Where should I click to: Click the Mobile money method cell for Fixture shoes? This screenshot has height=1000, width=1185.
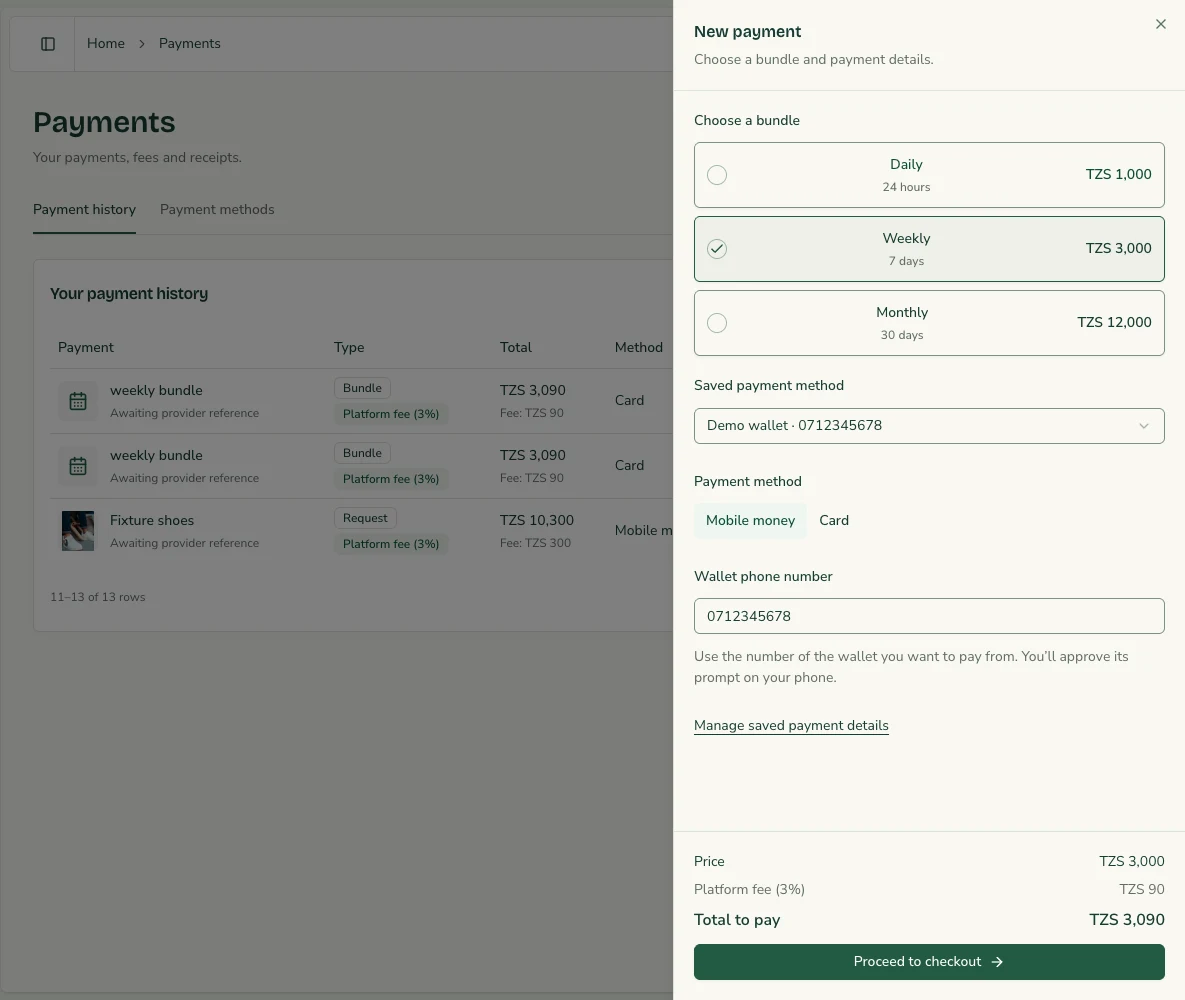[x=643, y=531]
